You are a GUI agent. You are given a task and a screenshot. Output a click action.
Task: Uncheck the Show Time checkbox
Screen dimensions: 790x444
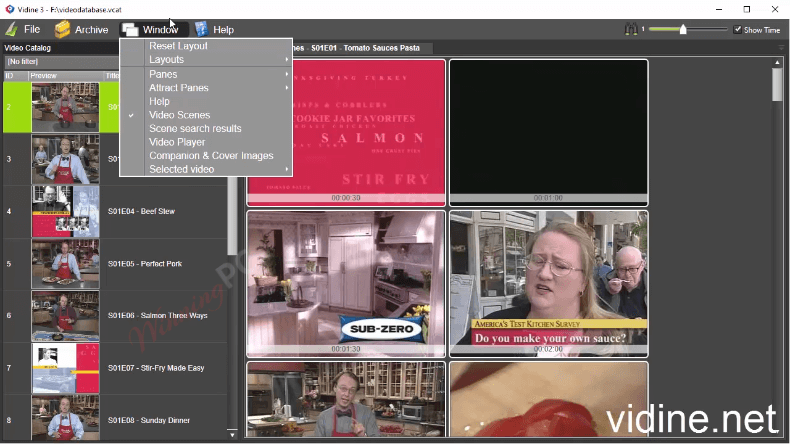coord(738,29)
